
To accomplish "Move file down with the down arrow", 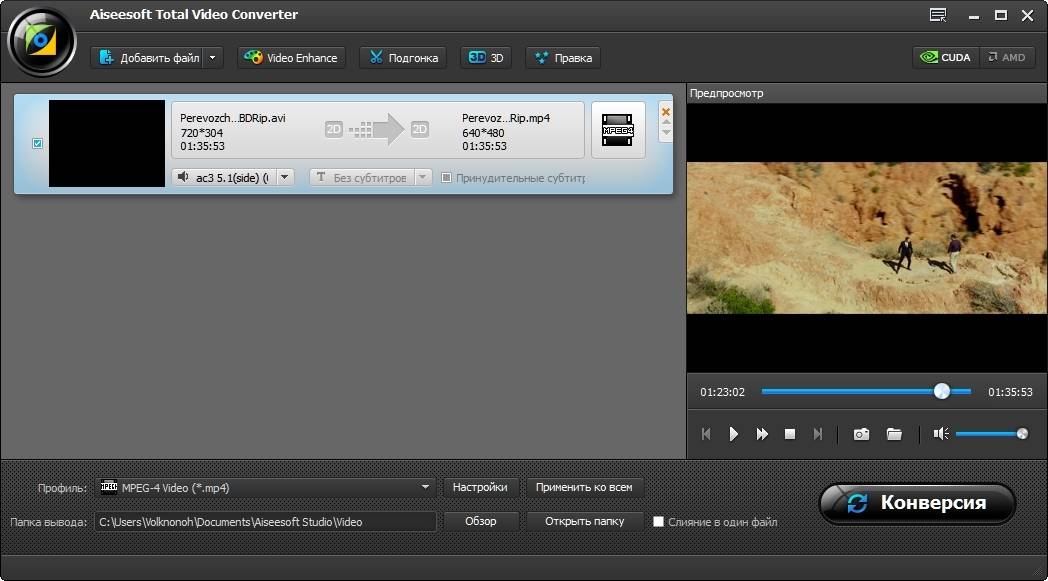I will 666,132.
